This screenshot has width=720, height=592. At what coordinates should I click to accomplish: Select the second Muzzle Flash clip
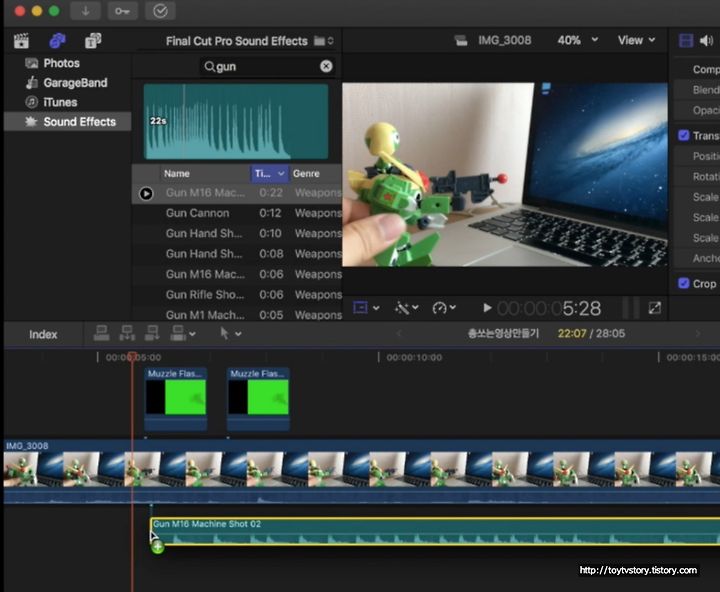click(259, 398)
